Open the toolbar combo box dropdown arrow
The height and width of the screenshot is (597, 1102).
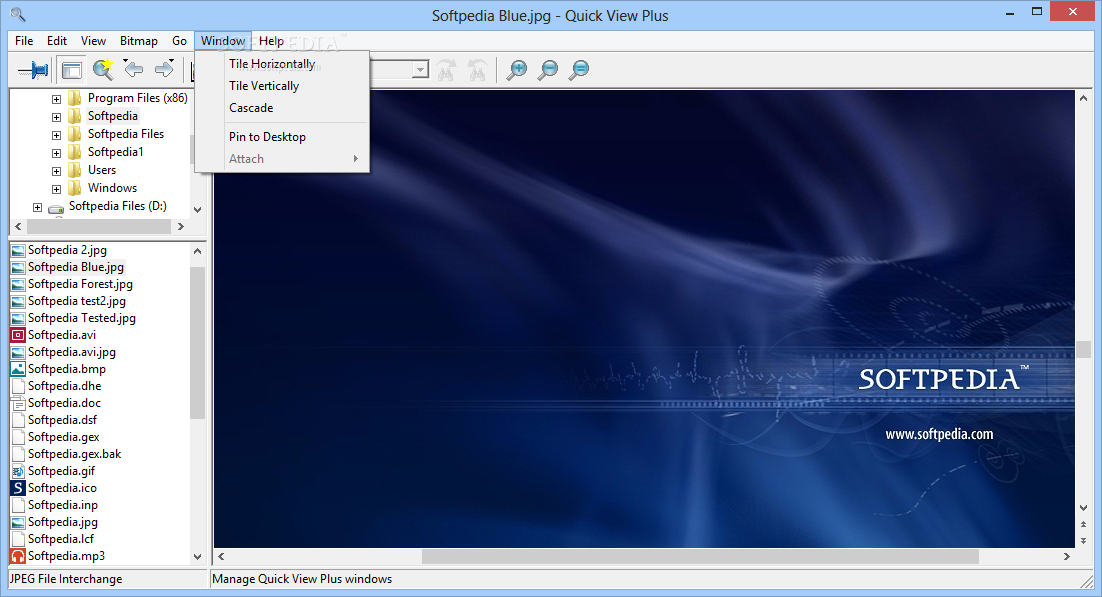click(420, 70)
